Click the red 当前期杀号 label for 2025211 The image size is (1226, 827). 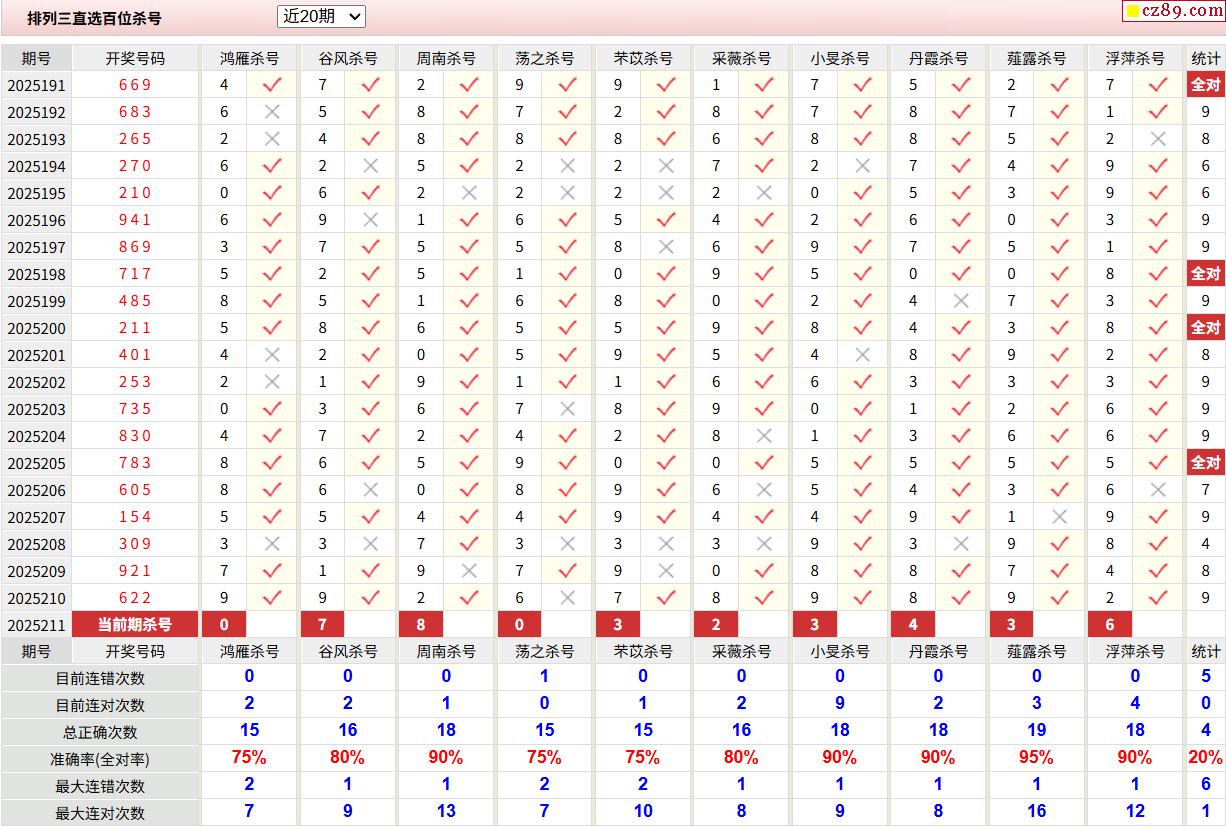[135, 624]
